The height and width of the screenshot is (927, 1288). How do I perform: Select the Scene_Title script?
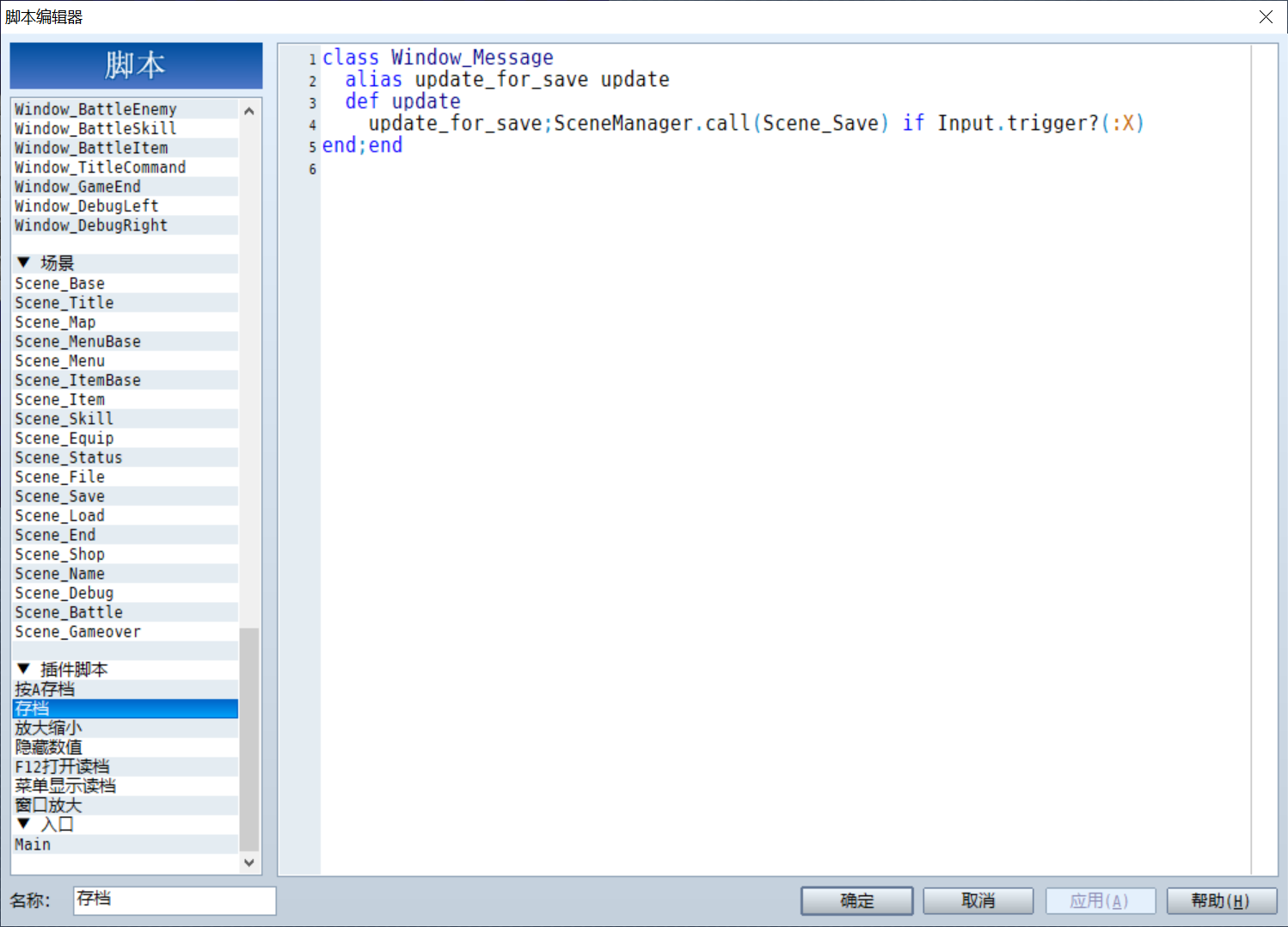tap(126, 303)
